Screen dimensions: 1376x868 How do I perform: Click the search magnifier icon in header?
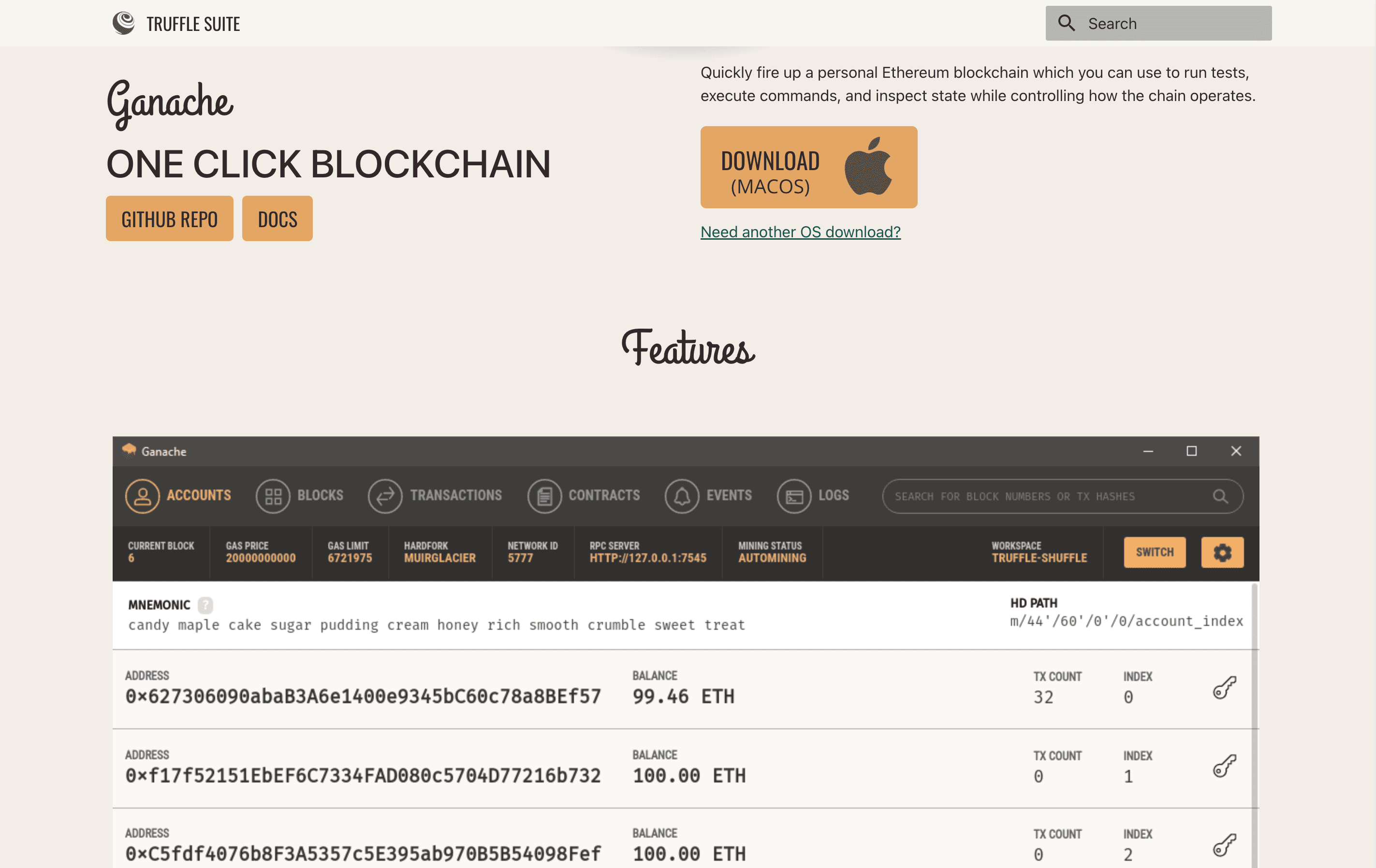(1066, 23)
